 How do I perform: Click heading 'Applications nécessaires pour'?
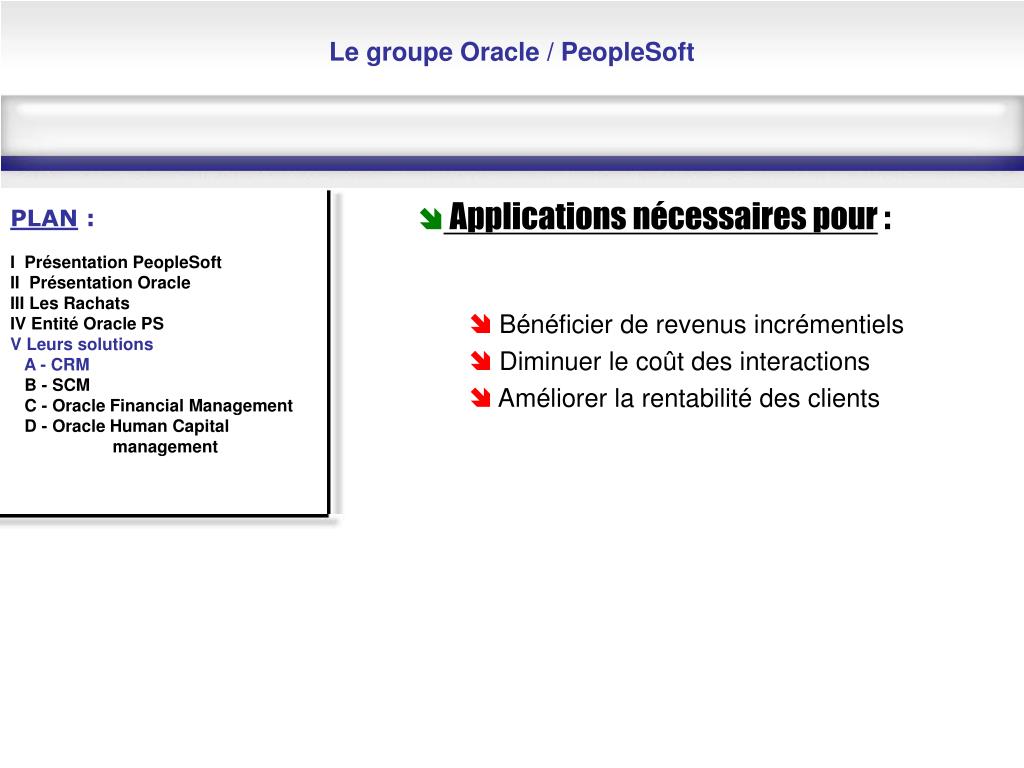click(x=663, y=217)
